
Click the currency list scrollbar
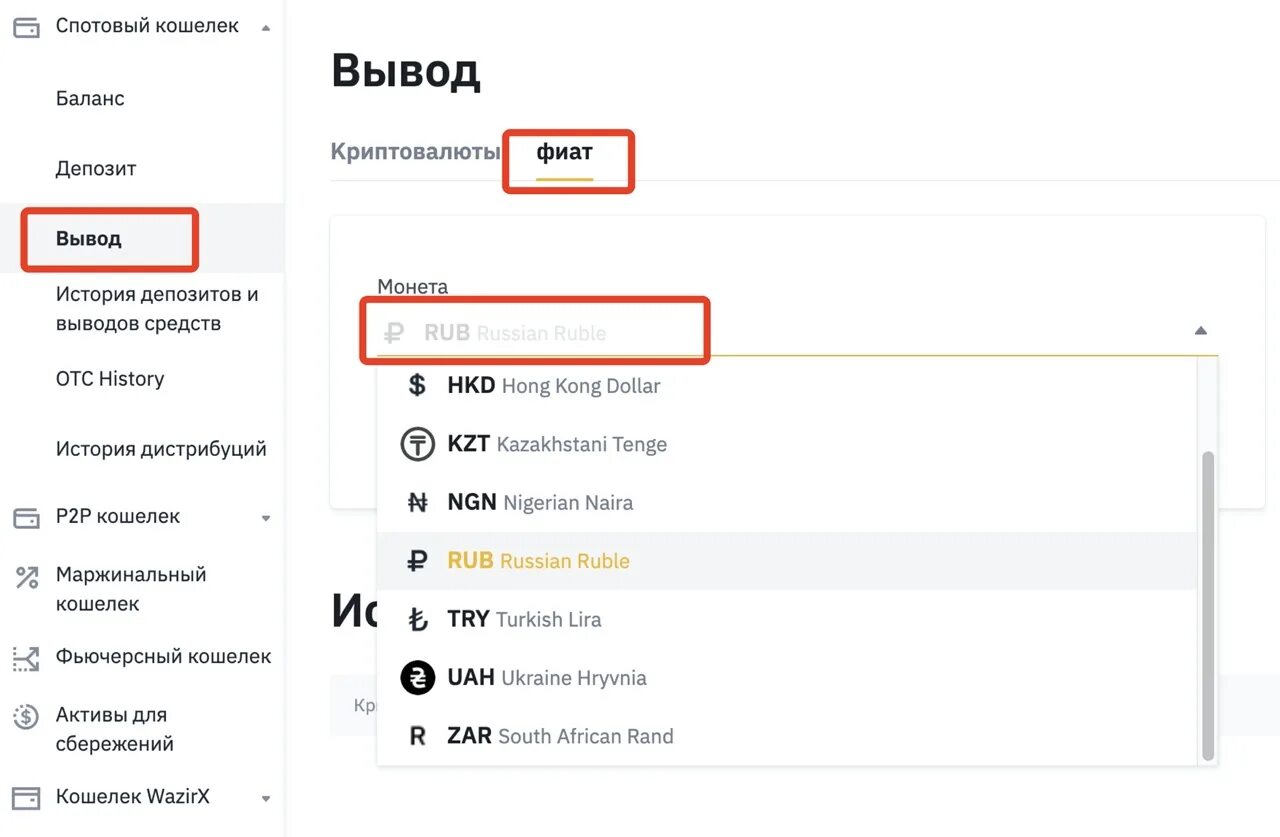pos(1208,600)
